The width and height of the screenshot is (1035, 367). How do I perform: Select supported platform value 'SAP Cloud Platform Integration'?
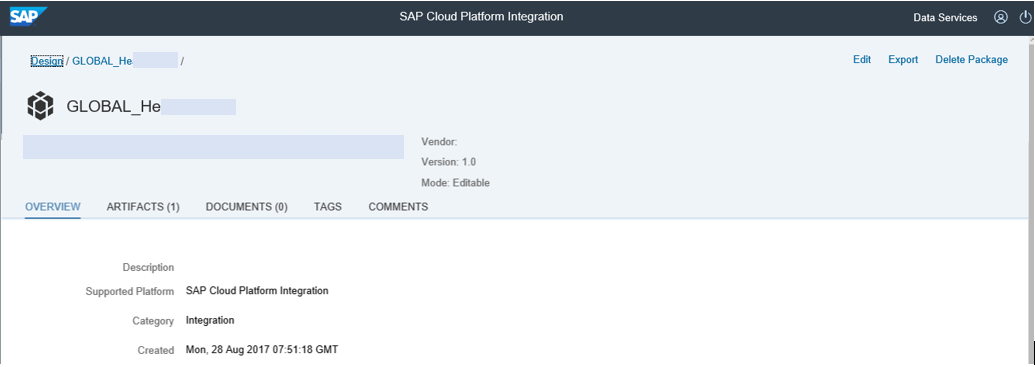[x=257, y=290]
